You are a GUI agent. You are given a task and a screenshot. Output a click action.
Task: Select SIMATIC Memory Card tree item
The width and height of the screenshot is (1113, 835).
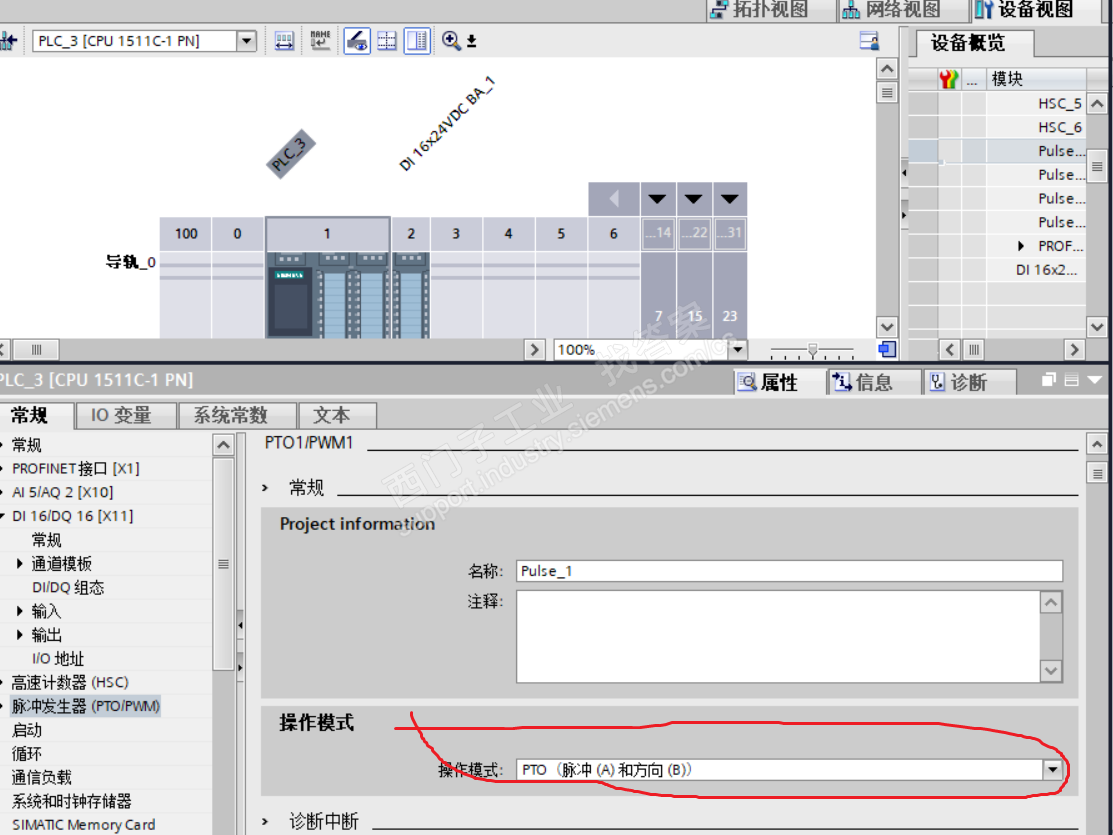click(84, 825)
